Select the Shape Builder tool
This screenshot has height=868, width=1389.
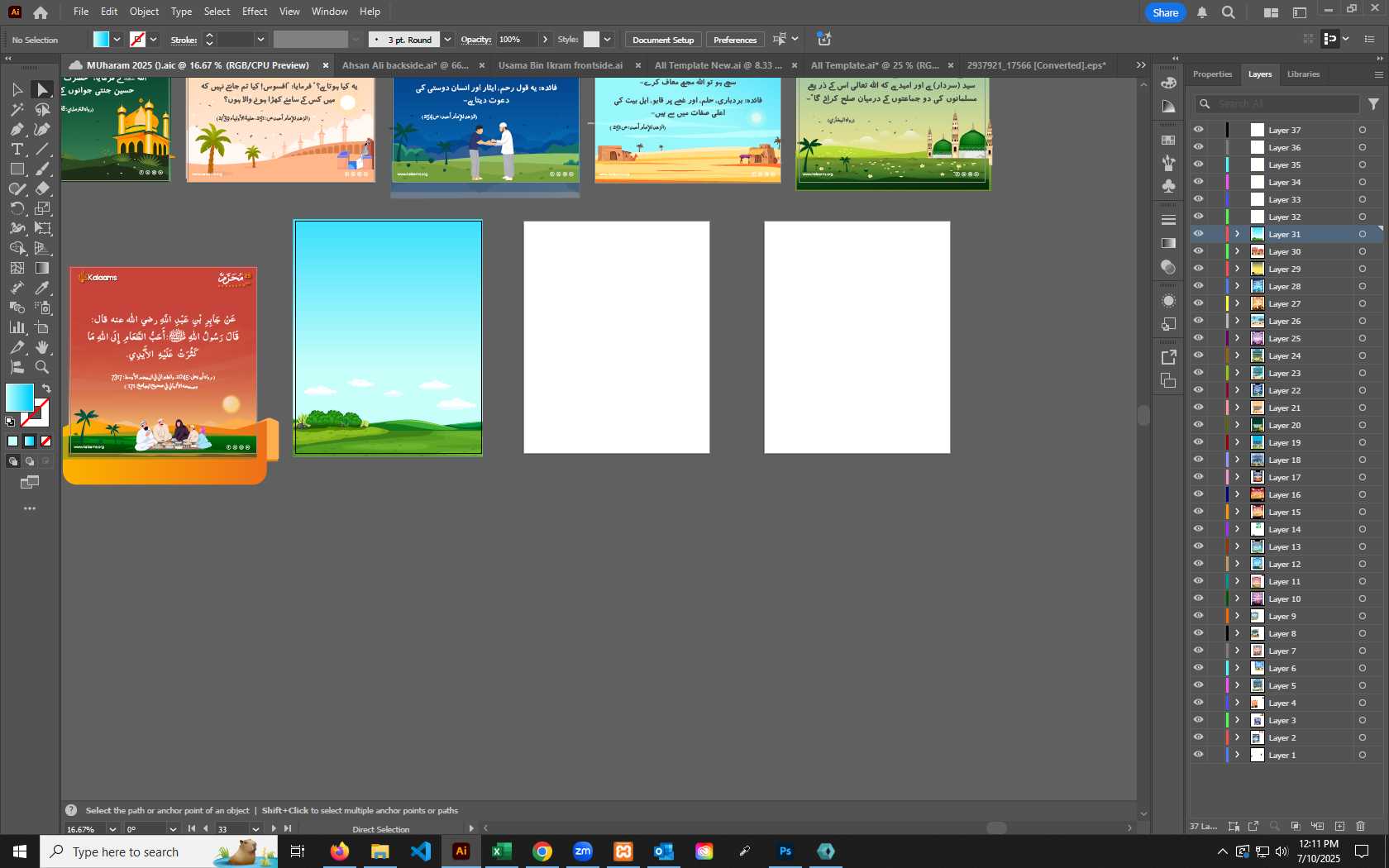[17, 248]
